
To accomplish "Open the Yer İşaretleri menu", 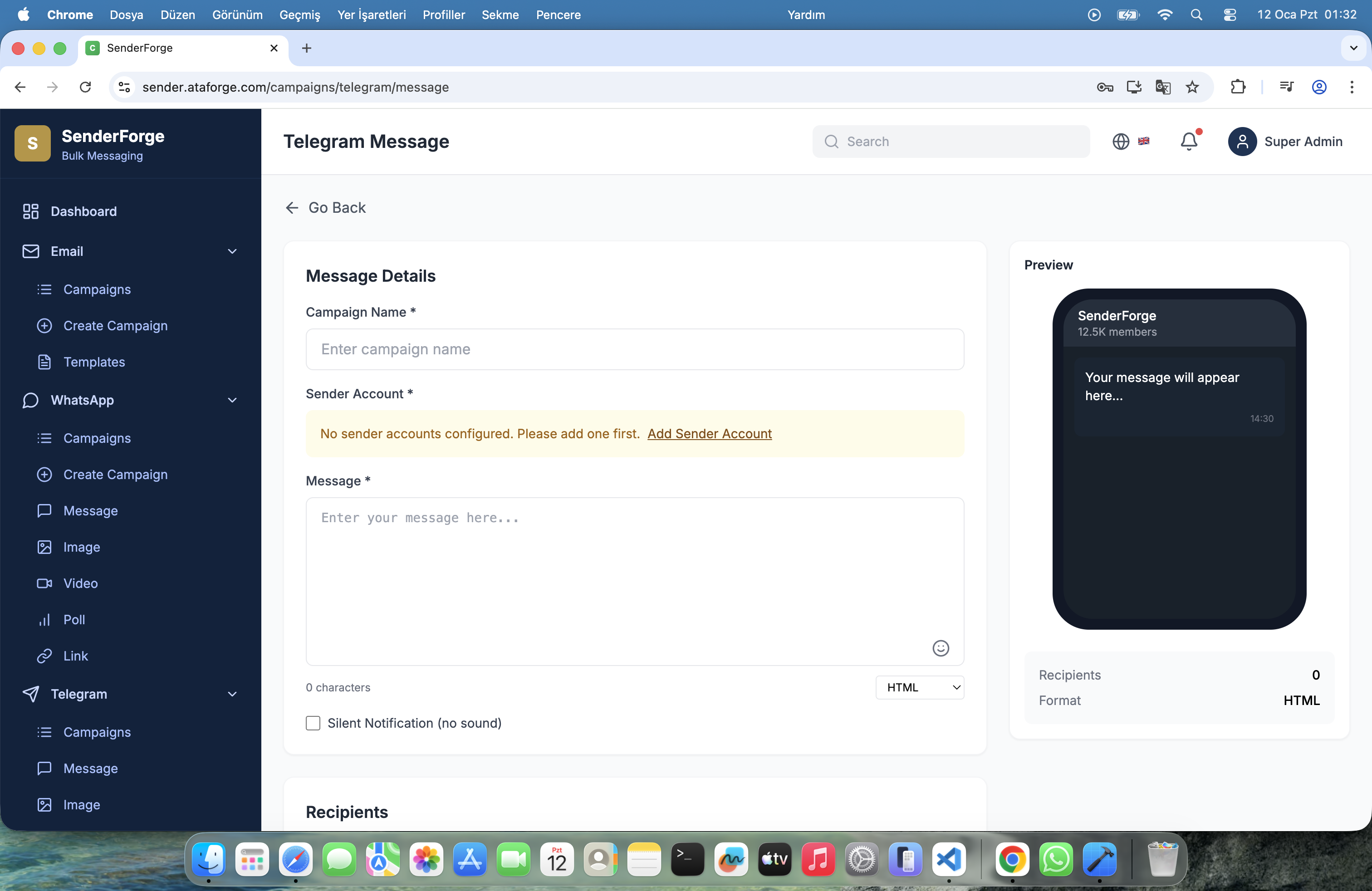I will tap(371, 15).
